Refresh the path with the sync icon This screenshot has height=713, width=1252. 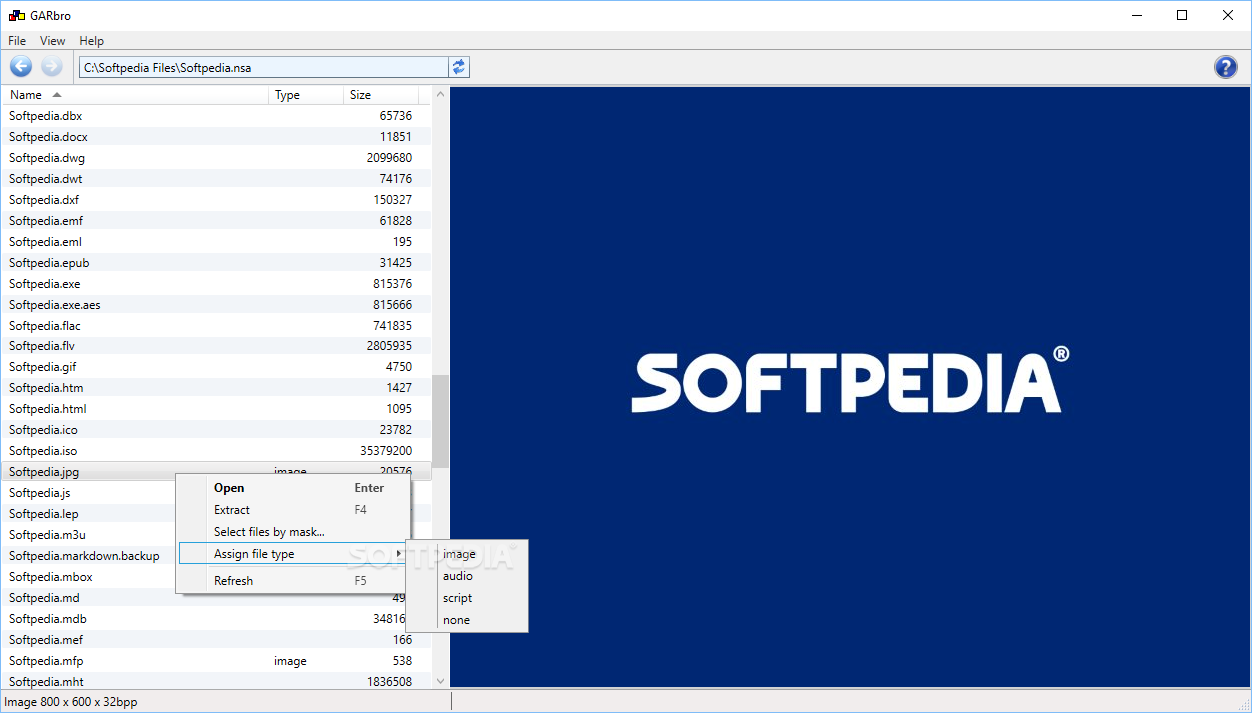pos(459,67)
